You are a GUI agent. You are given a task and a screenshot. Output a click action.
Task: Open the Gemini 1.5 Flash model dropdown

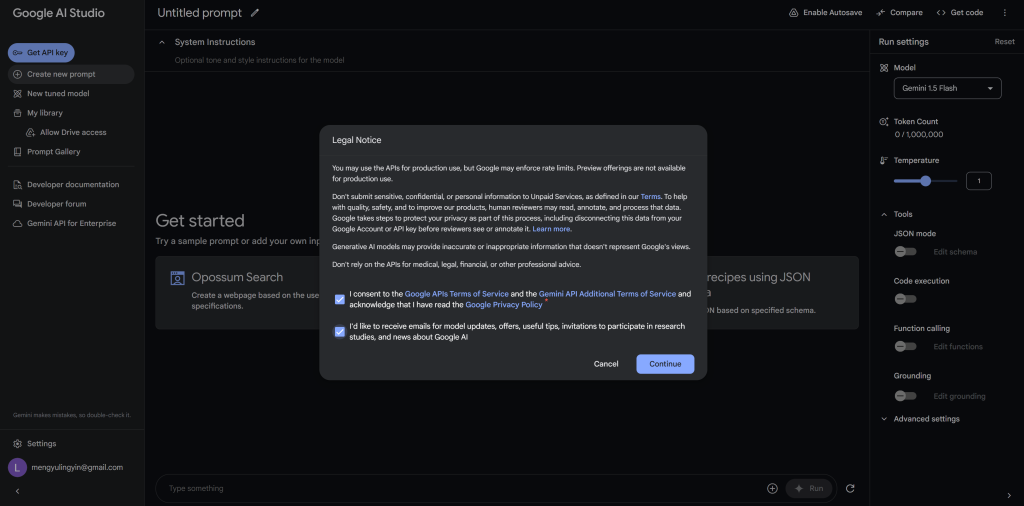948,88
